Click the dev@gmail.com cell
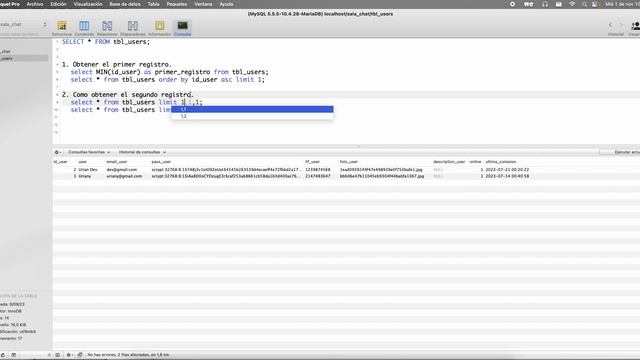Viewport: 640px width, 360px height. [122, 169]
